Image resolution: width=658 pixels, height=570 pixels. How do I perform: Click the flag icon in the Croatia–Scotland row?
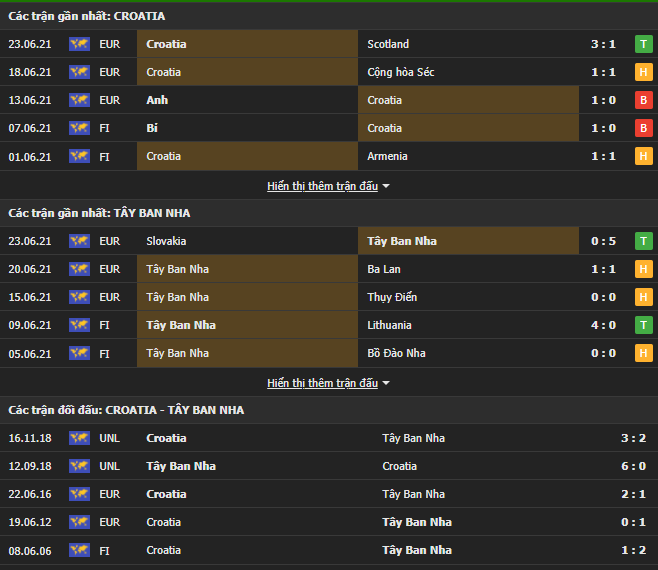[79, 44]
